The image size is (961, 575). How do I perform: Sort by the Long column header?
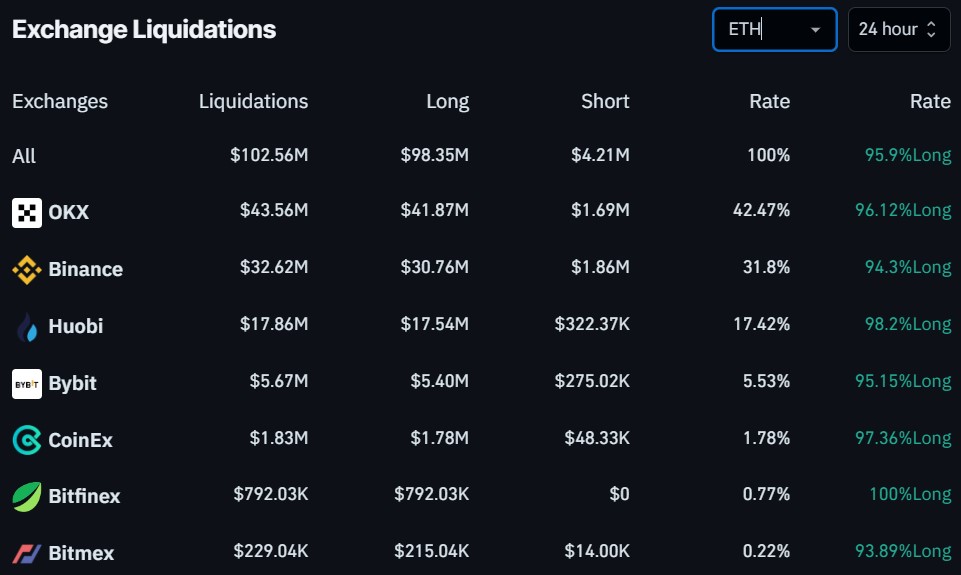click(x=447, y=101)
